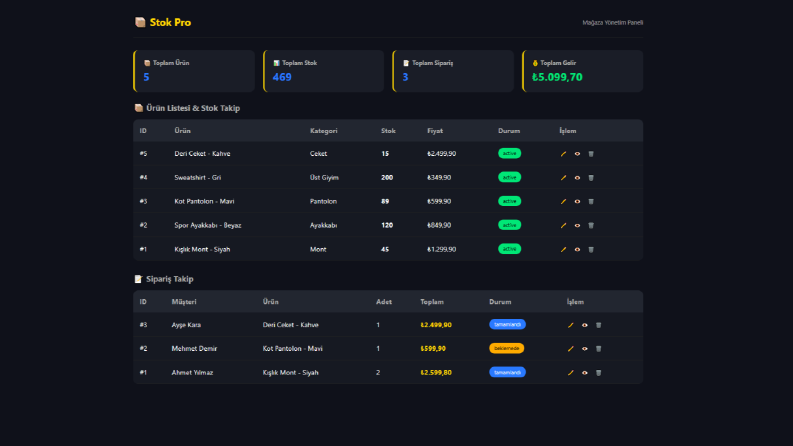Delete Ayşe Kara's order trash icon
This screenshot has width=793, height=446.
pyautogui.click(x=598, y=325)
